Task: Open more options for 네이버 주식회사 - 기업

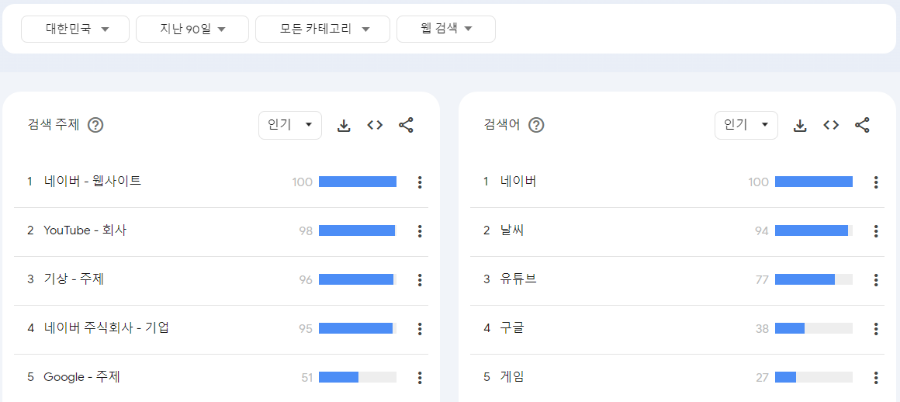Action: 420,328
